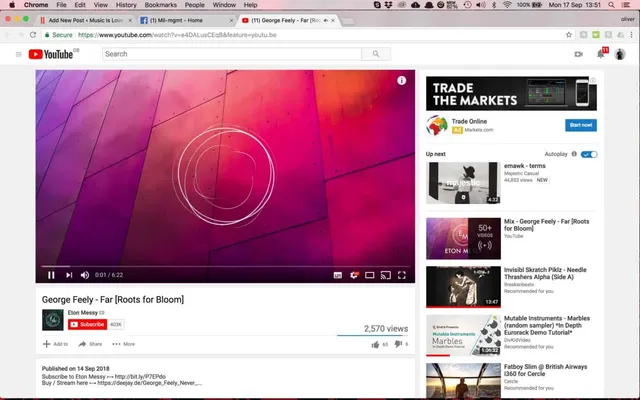The width and height of the screenshot is (640, 400).
Task: Switch to the Add New Post tab
Action: (86, 20)
